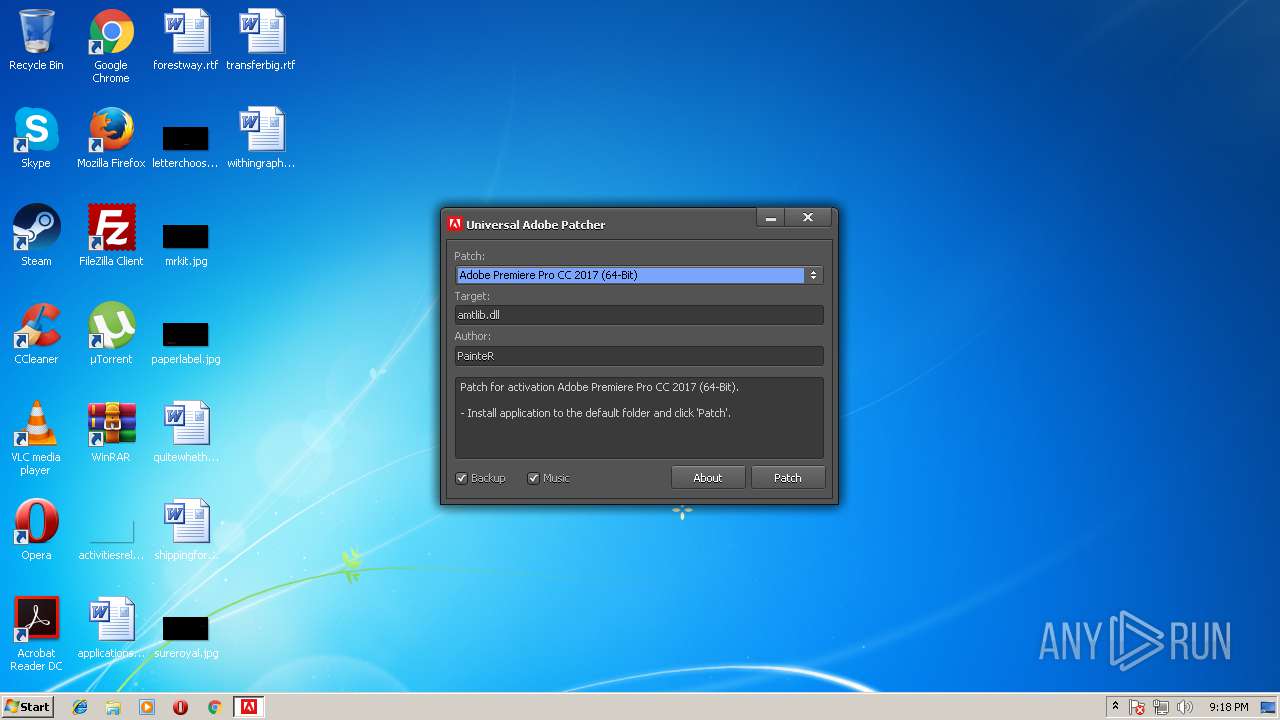The height and width of the screenshot is (720, 1280).
Task: Select the activitiesrel... file icon
Action: [111, 540]
